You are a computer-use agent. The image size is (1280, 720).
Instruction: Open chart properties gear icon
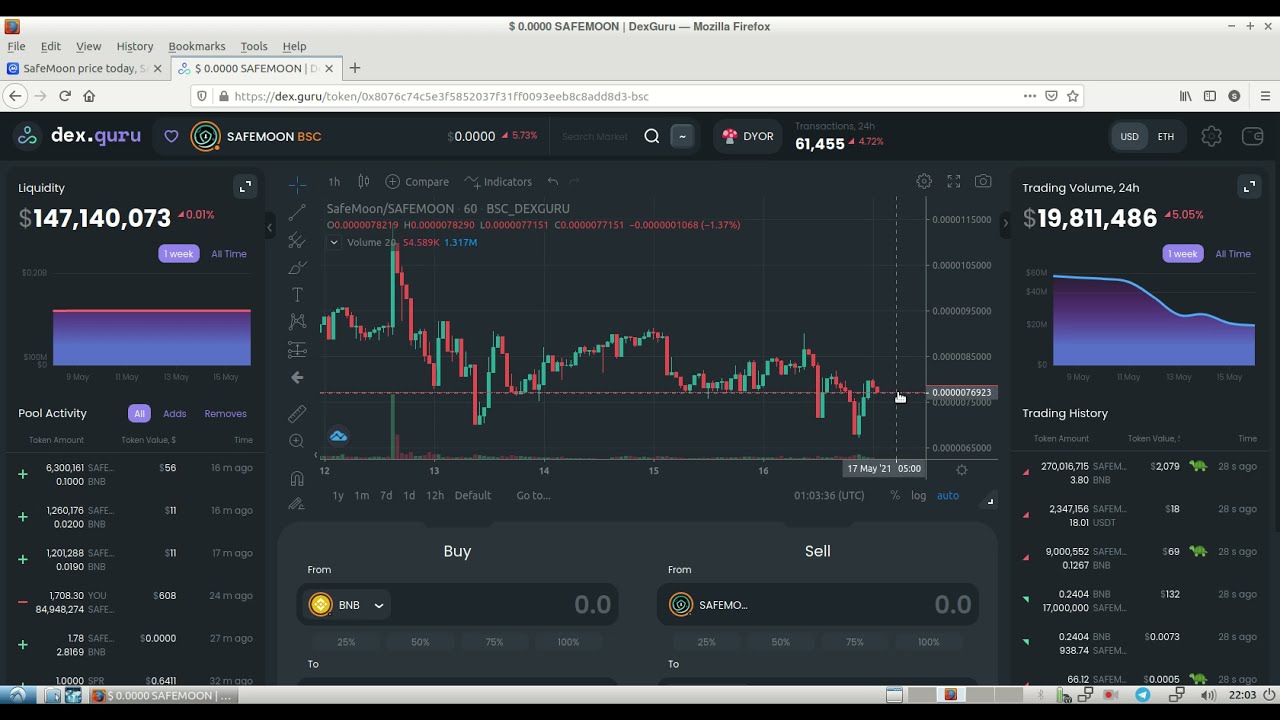click(924, 182)
